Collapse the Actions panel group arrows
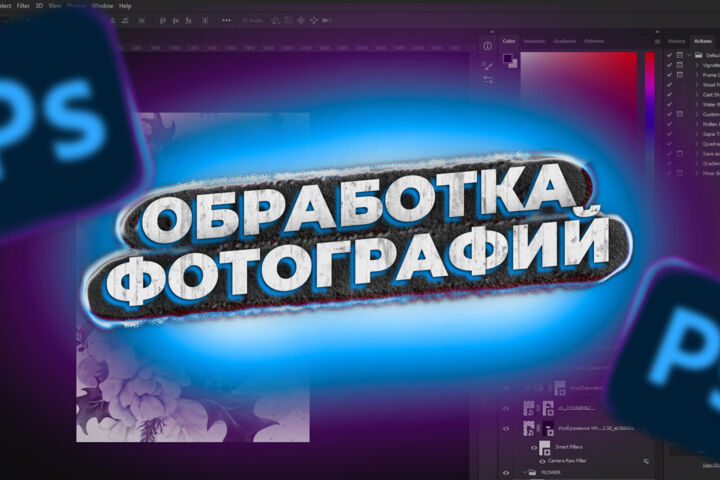 (x=658, y=32)
